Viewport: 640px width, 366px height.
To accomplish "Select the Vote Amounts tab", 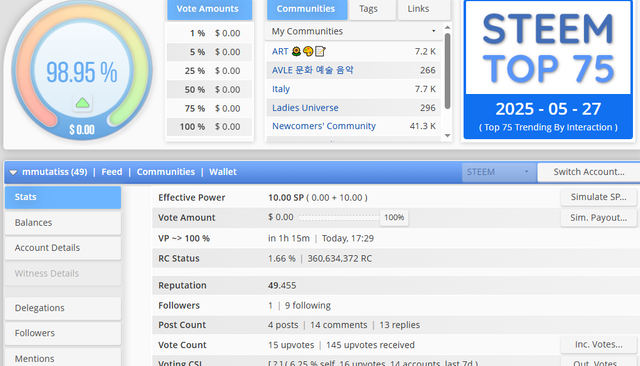I will [209, 9].
